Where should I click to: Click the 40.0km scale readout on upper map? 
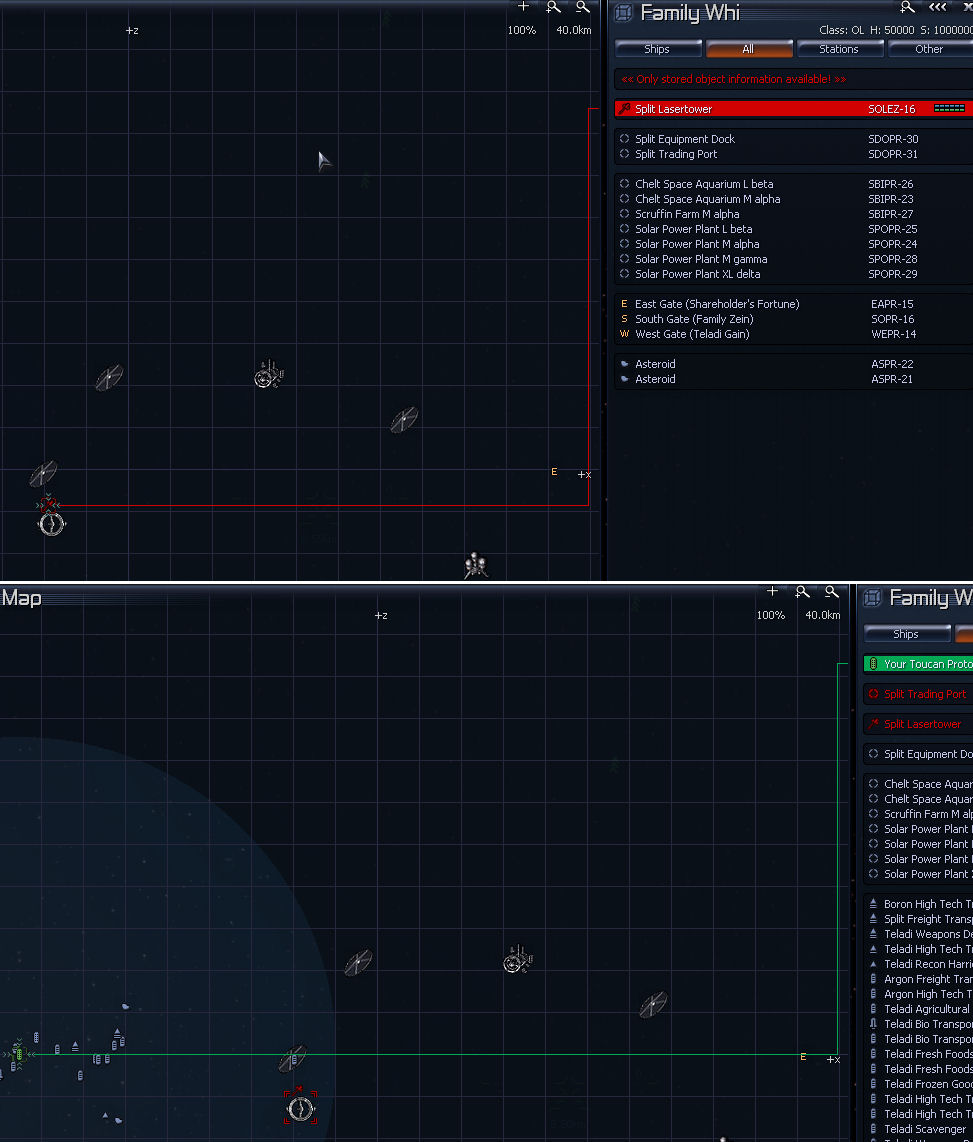tap(573, 30)
